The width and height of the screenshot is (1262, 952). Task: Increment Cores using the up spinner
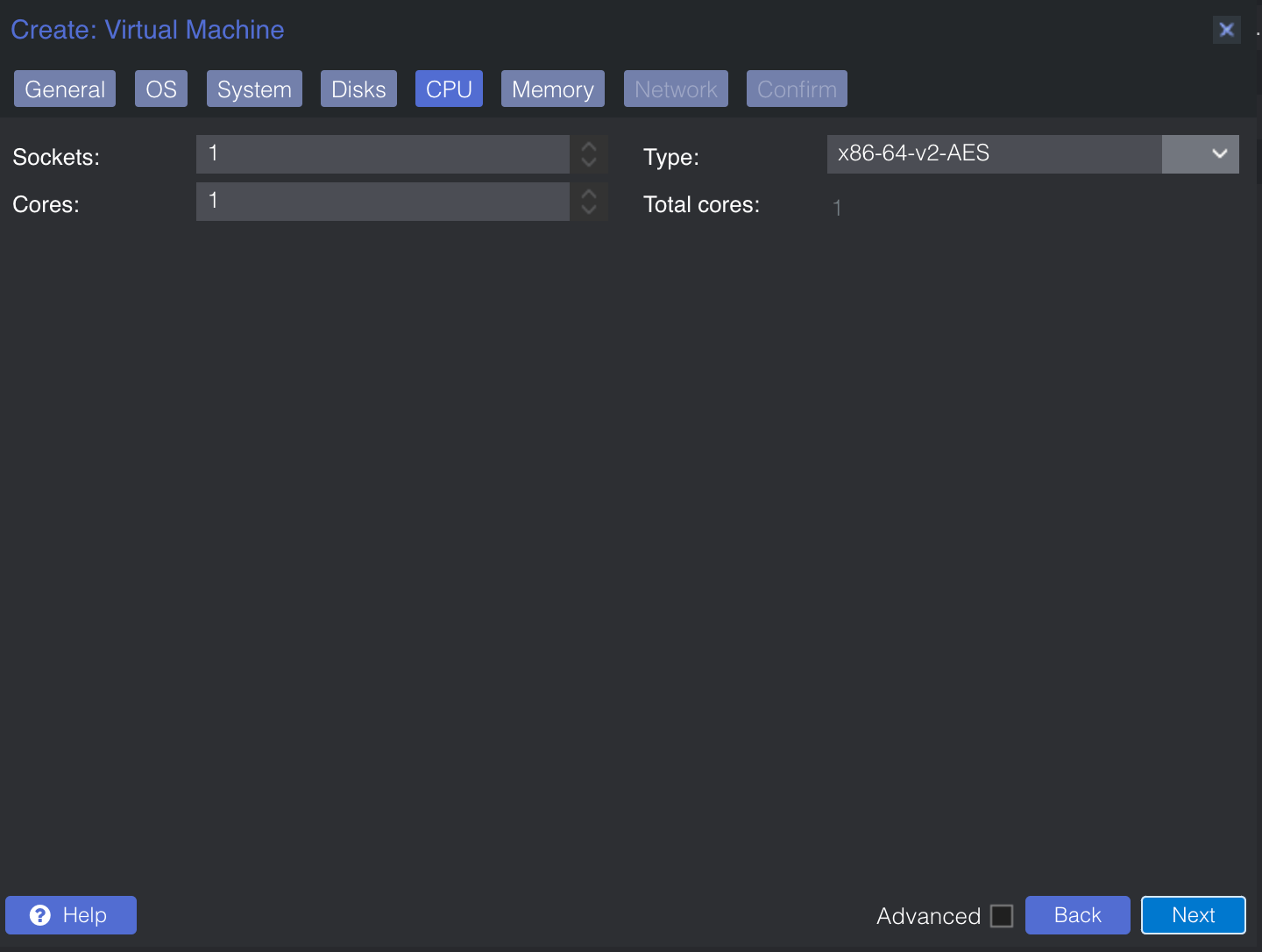point(589,194)
